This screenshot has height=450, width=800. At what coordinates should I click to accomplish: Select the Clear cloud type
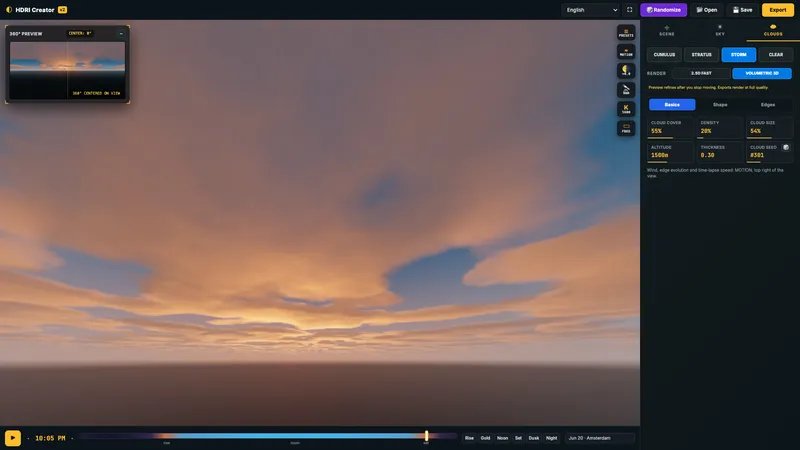(x=776, y=55)
